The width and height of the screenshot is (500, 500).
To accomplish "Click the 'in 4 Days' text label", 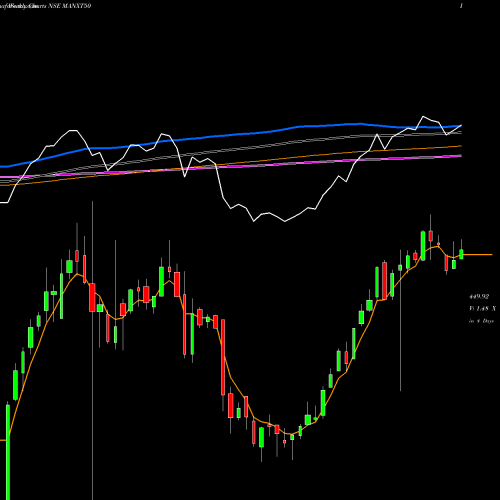I will [x=481, y=321].
